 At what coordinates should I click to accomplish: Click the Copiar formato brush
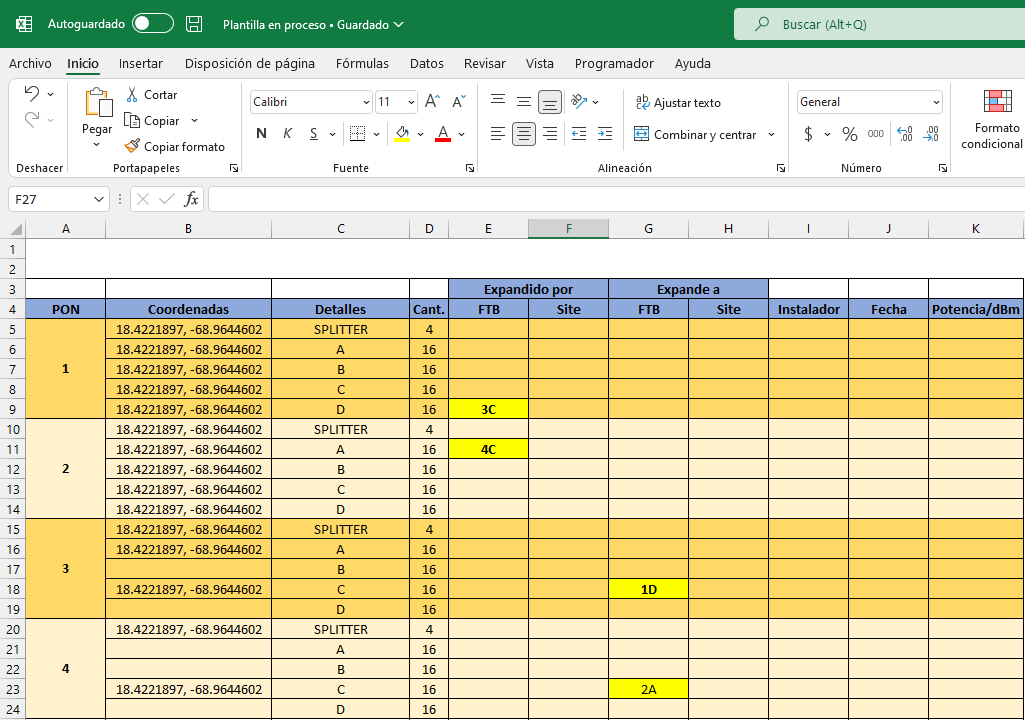pyautogui.click(x=132, y=146)
